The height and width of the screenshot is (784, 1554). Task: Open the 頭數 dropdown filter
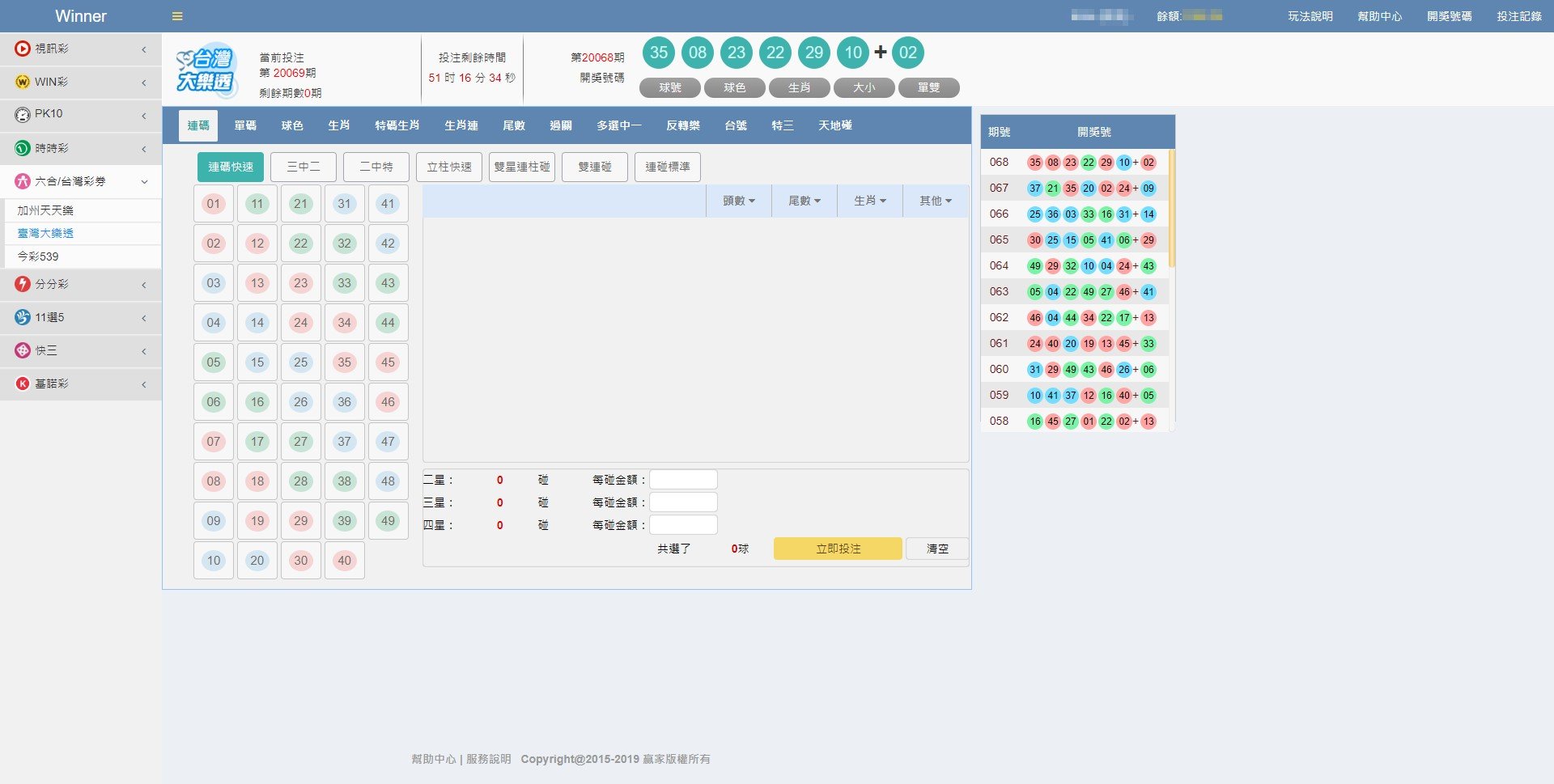click(739, 201)
